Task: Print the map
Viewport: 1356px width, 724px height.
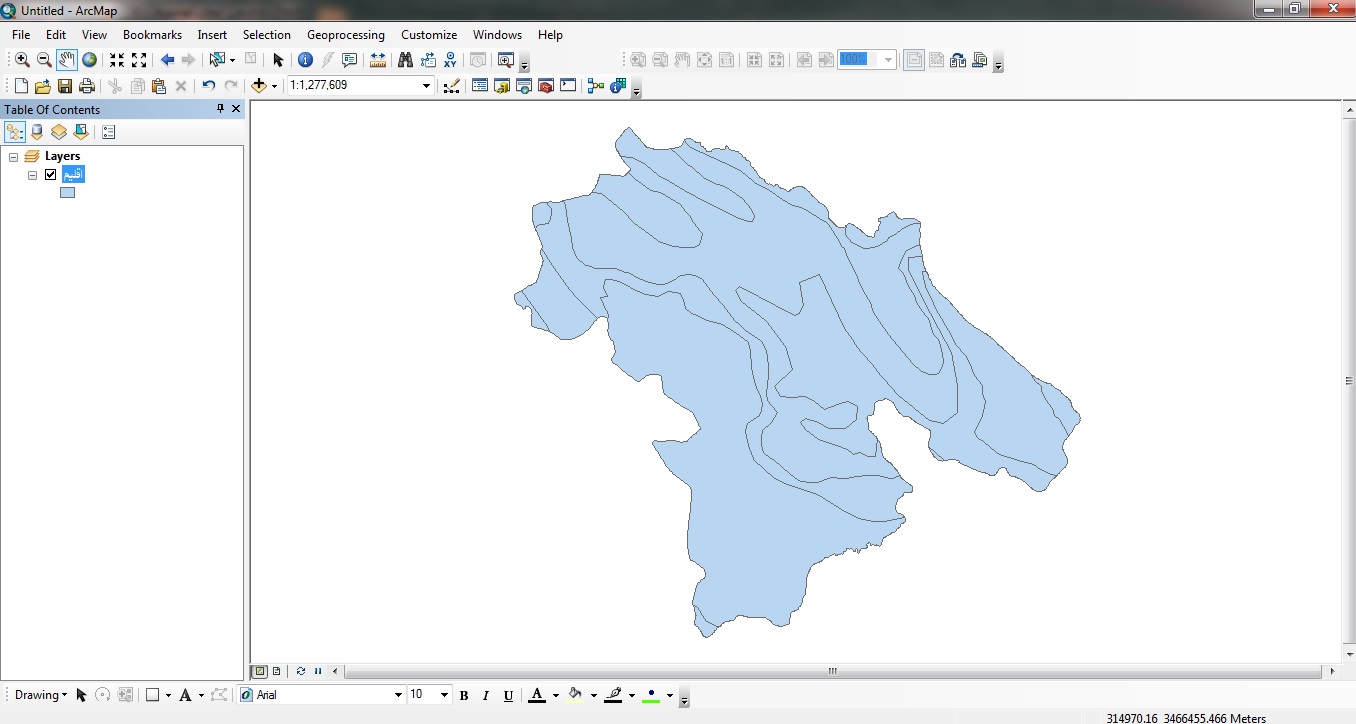Action: (x=87, y=86)
